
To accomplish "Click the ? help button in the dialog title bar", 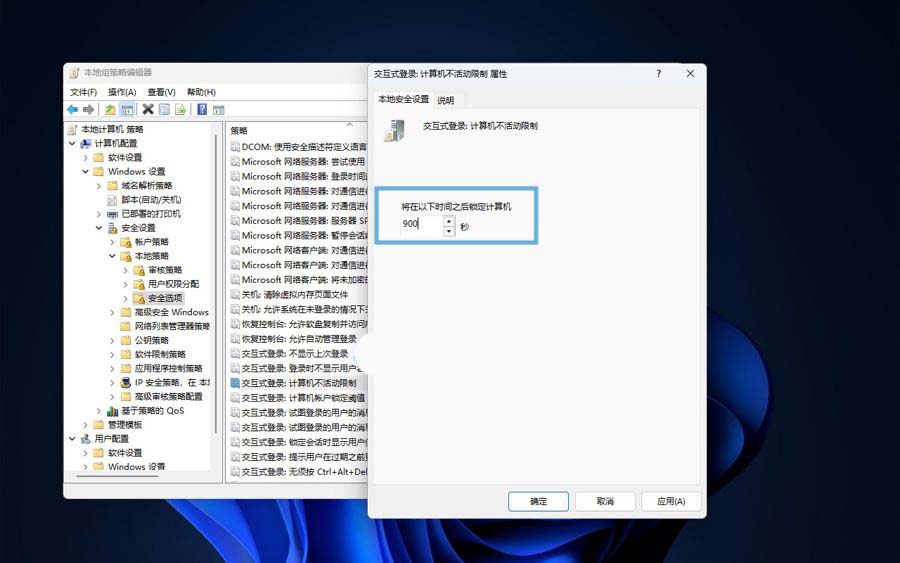I will [658, 73].
